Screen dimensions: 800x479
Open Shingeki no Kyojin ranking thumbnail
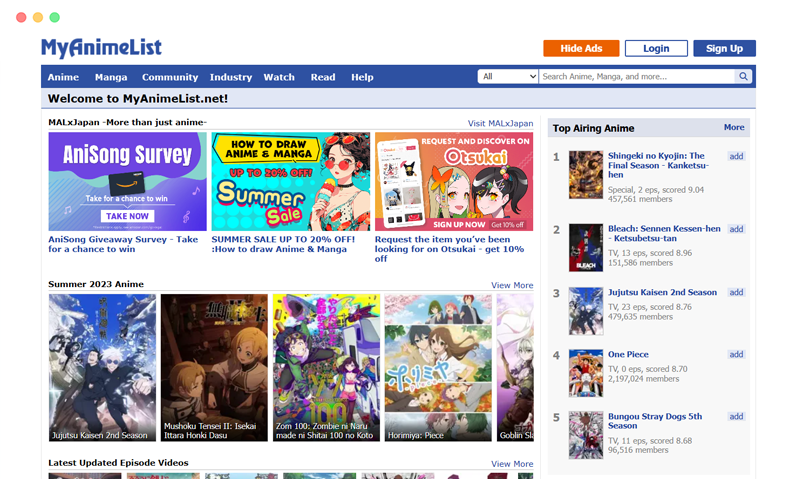coord(586,175)
